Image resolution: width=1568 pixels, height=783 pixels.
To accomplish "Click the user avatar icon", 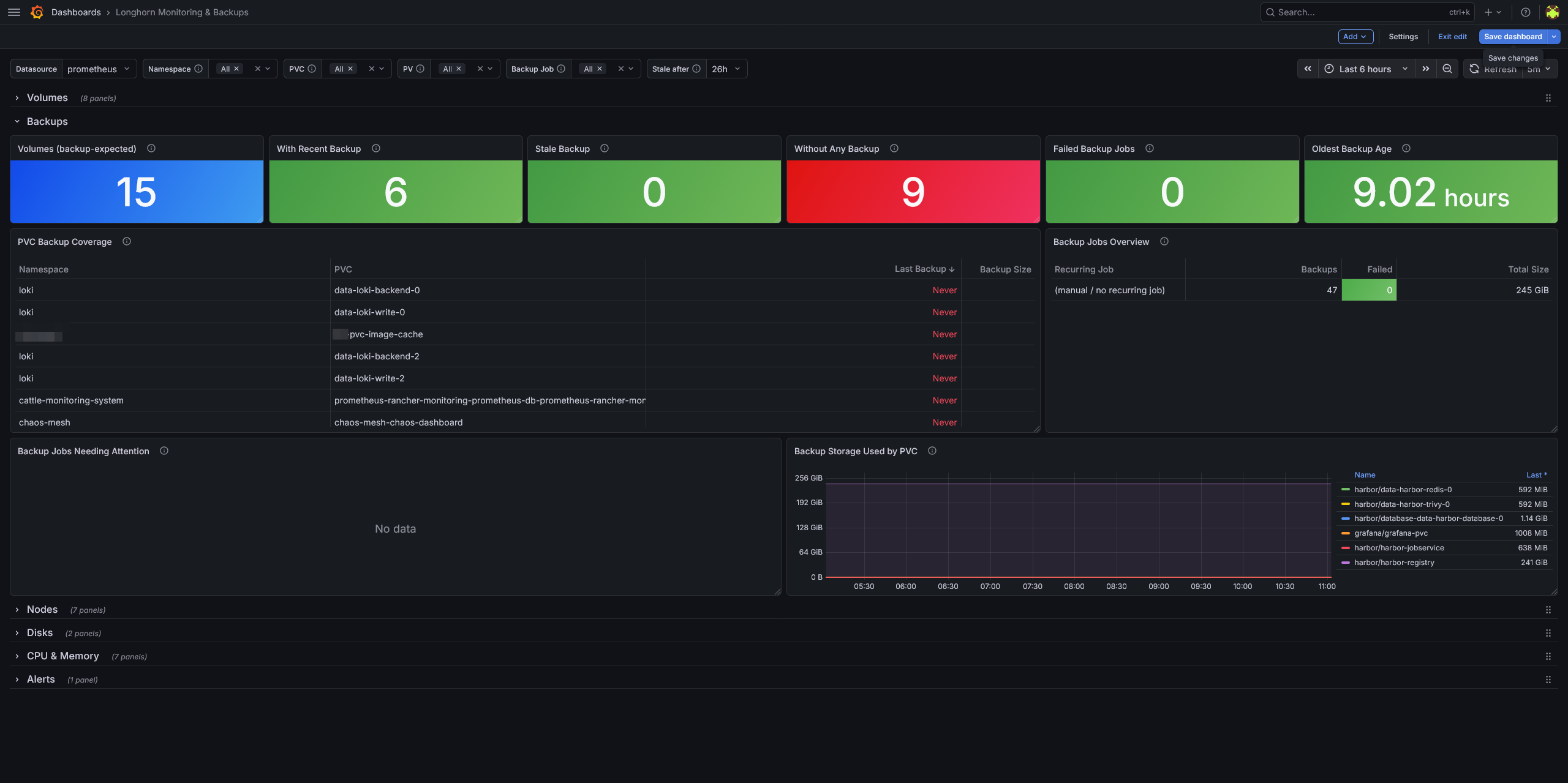I will pos(1552,12).
